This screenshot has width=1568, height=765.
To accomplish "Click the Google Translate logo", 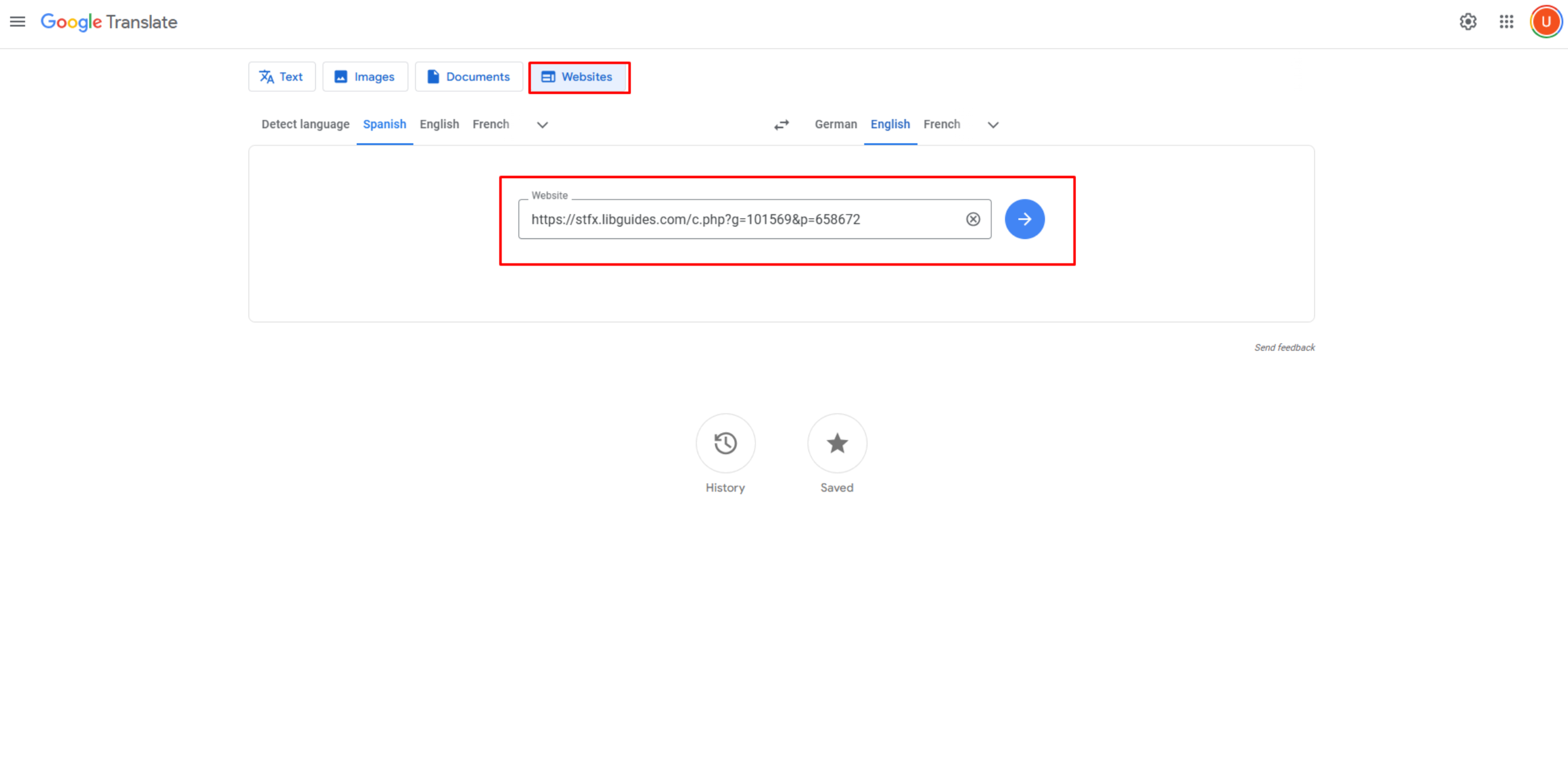I will (109, 23).
